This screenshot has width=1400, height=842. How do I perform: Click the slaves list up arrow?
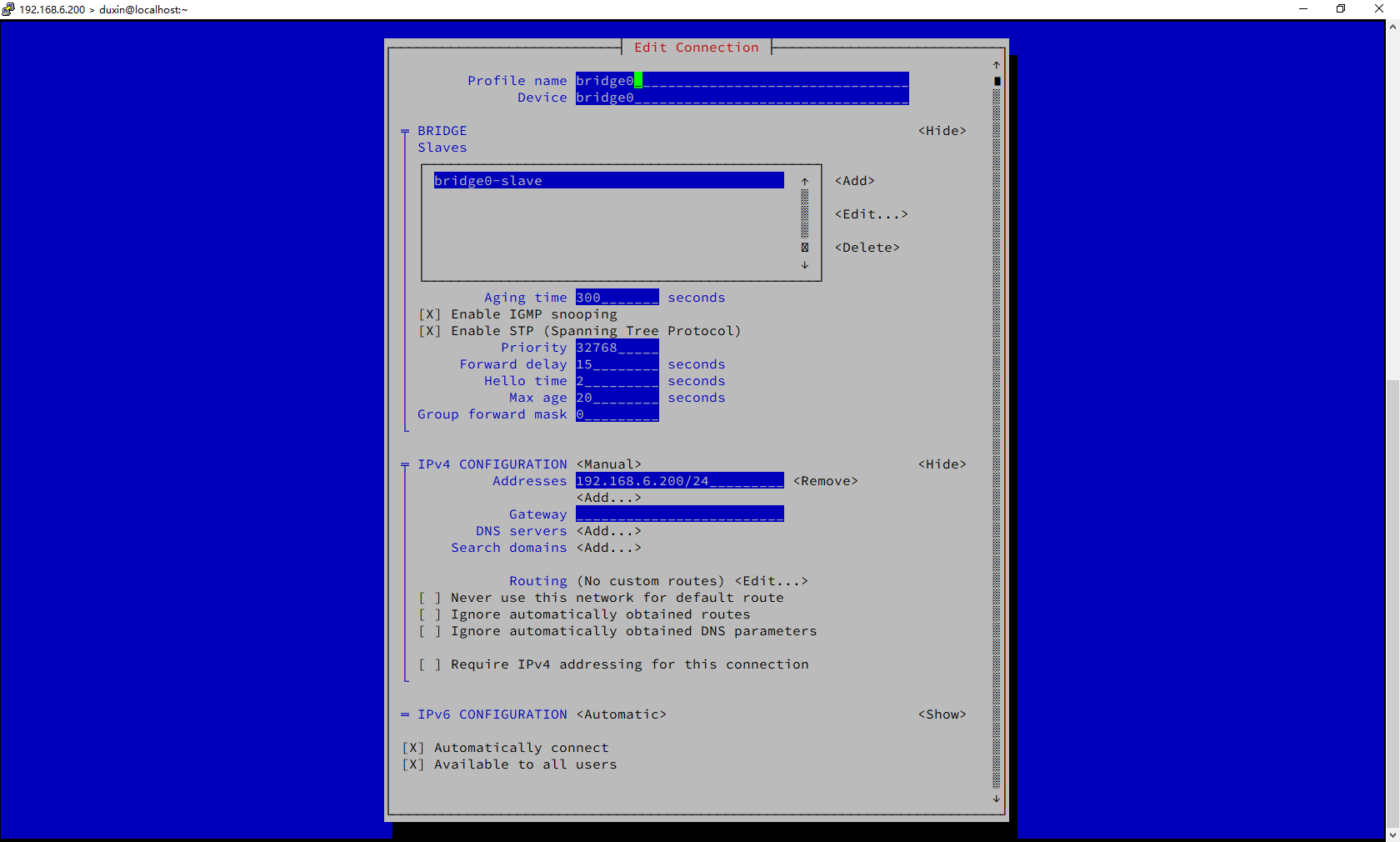(x=805, y=181)
